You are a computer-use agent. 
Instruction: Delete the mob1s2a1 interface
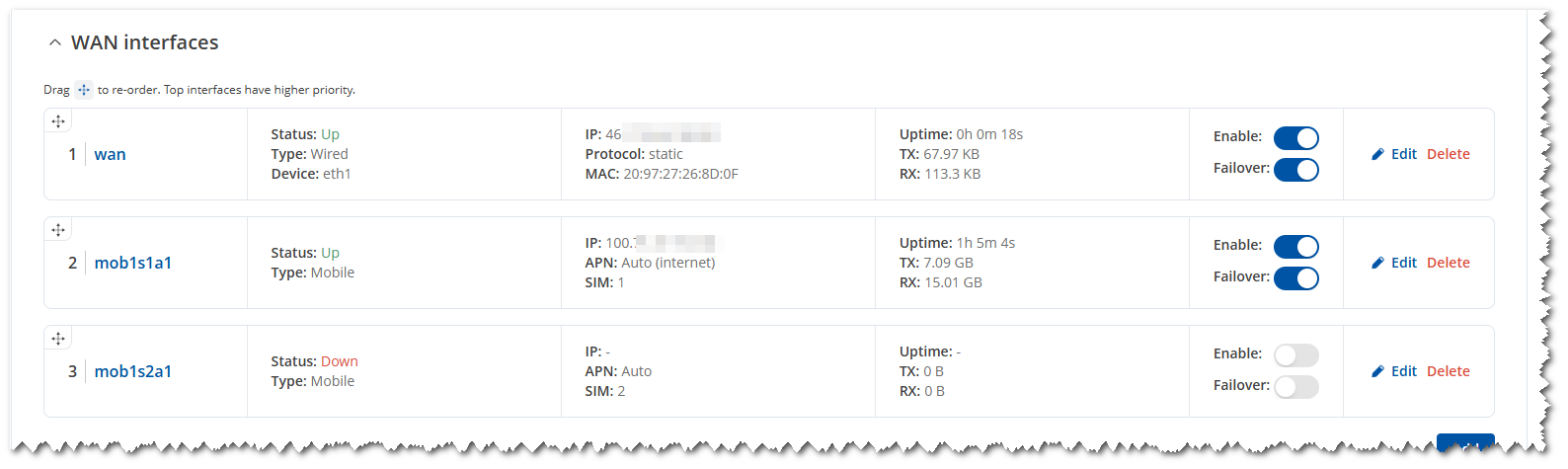[1449, 371]
